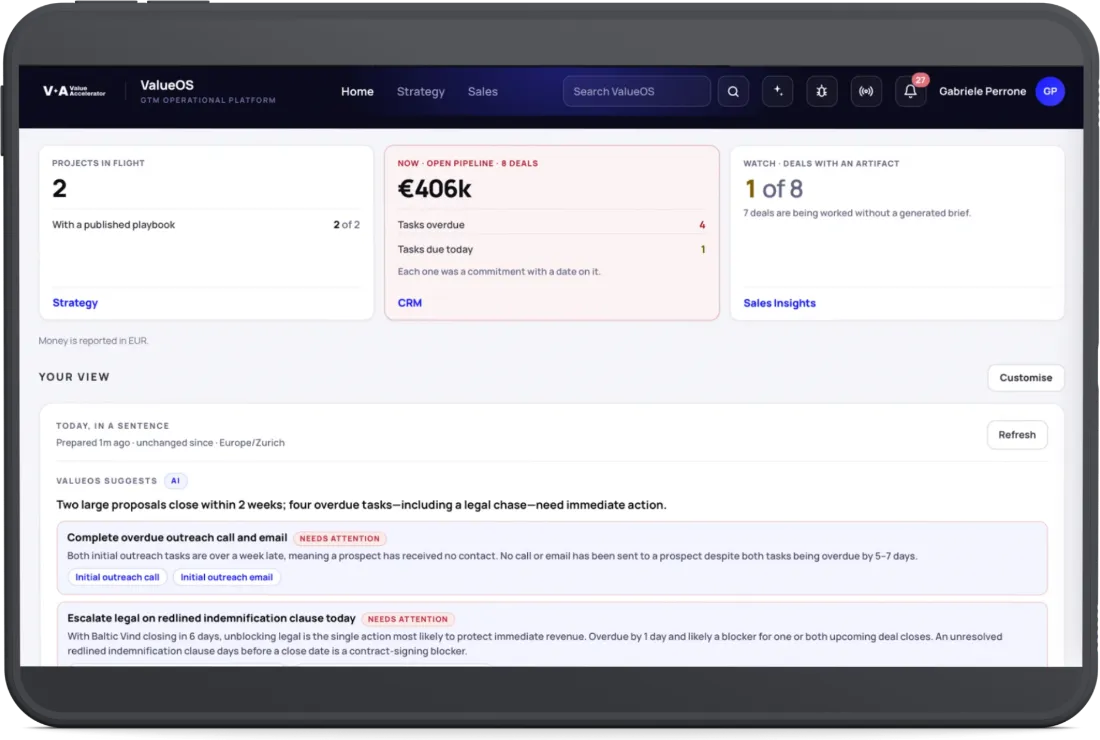Click NEEDS ATTENTION tag on legal suggestion
This screenshot has width=1100, height=740.
tap(408, 619)
